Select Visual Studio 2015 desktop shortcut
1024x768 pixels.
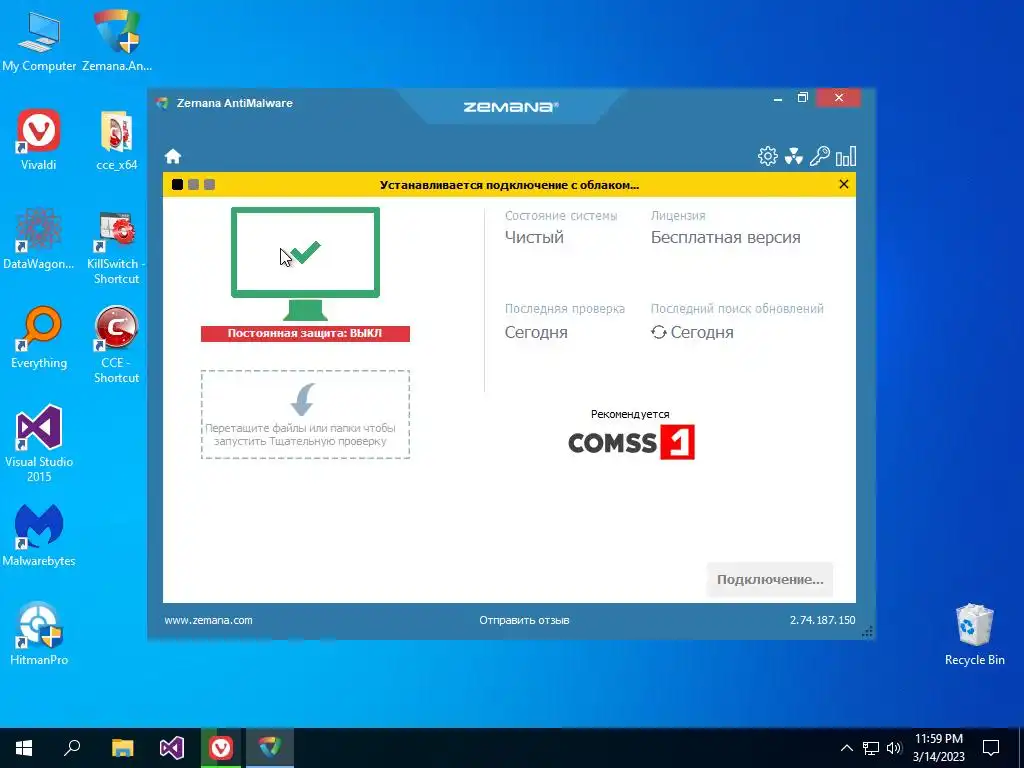click(x=39, y=444)
